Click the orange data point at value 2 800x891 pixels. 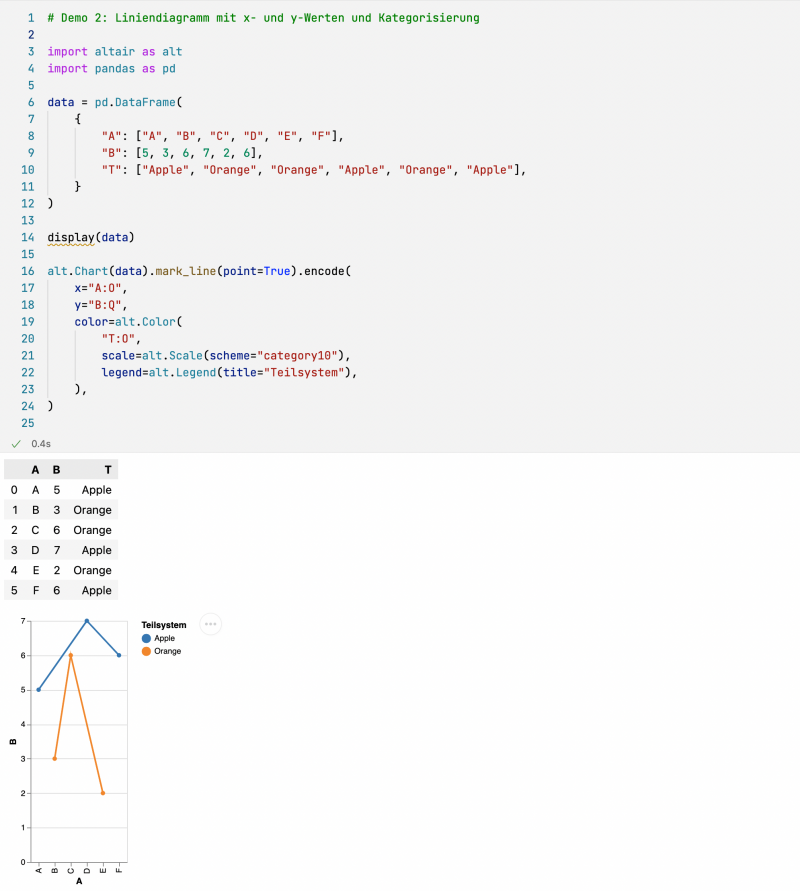click(x=102, y=793)
